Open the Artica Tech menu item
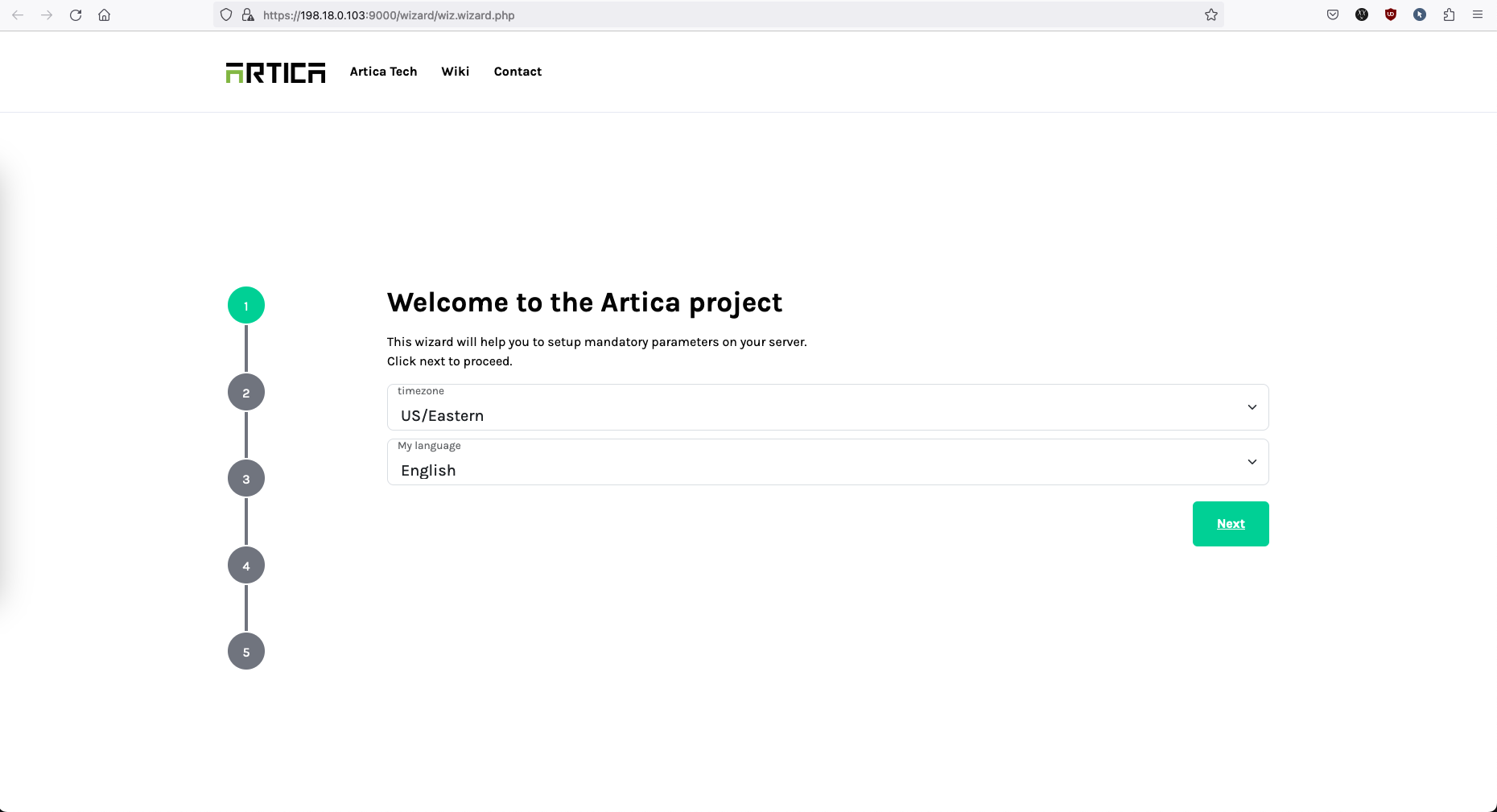Viewport: 1497px width, 812px height. click(x=383, y=72)
